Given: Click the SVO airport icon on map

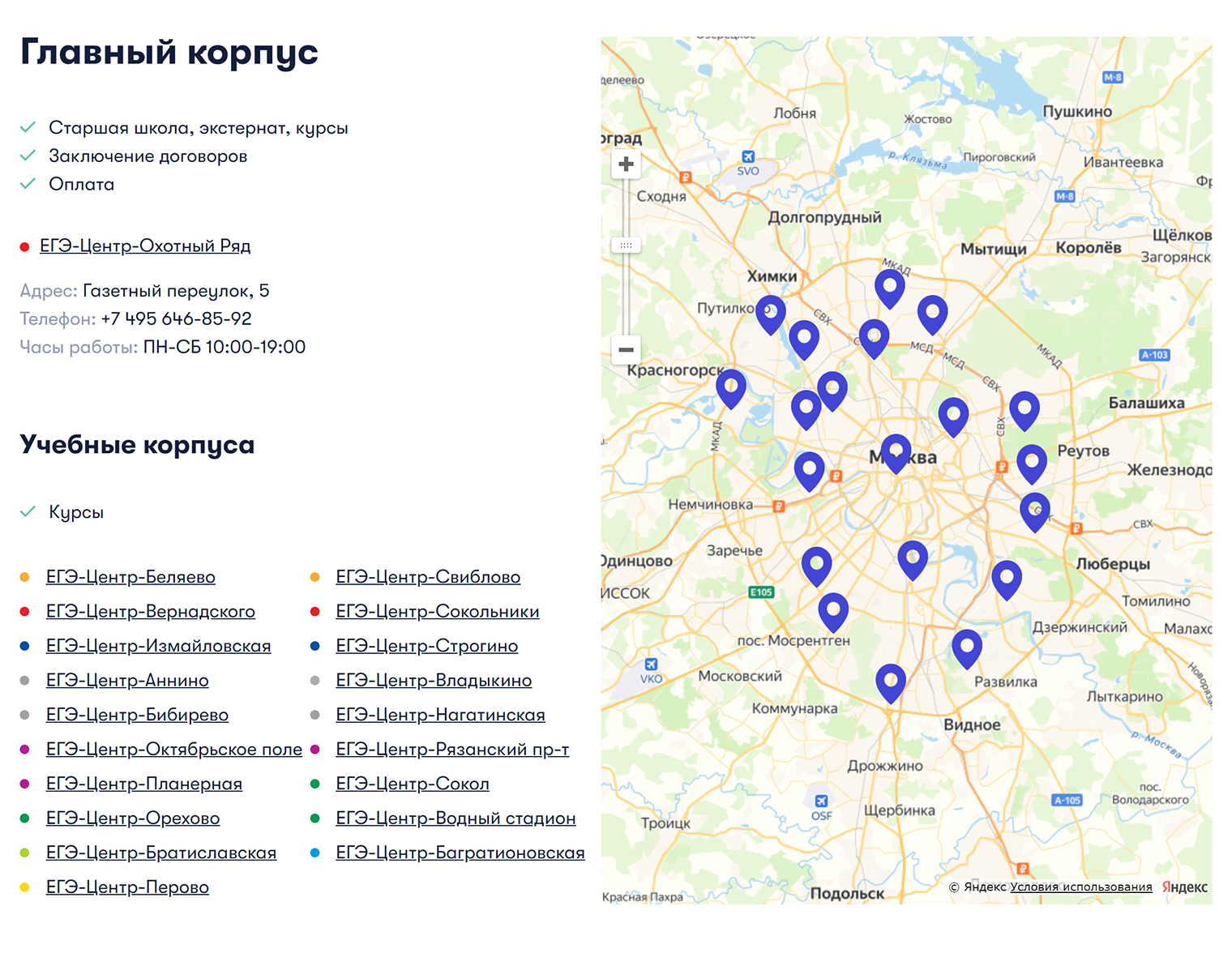Looking at the screenshot, I should click(748, 156).
